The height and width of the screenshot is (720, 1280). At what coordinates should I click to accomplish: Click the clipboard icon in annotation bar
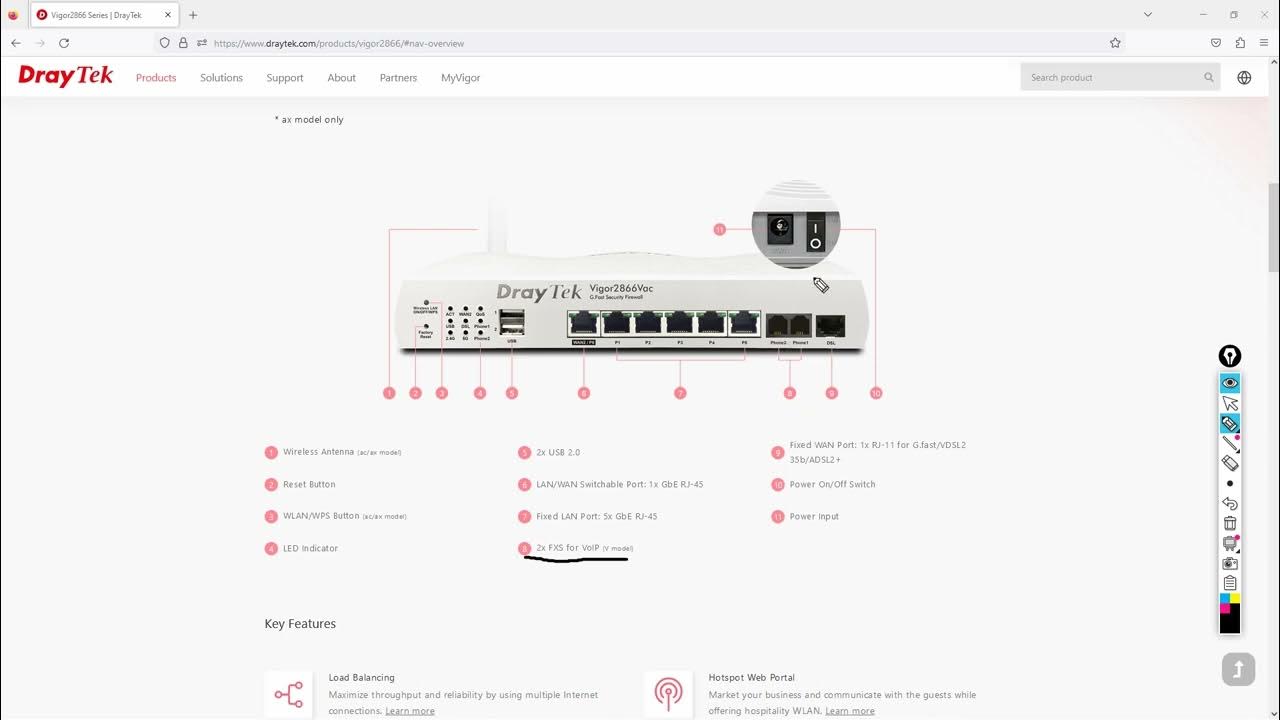1230,583
